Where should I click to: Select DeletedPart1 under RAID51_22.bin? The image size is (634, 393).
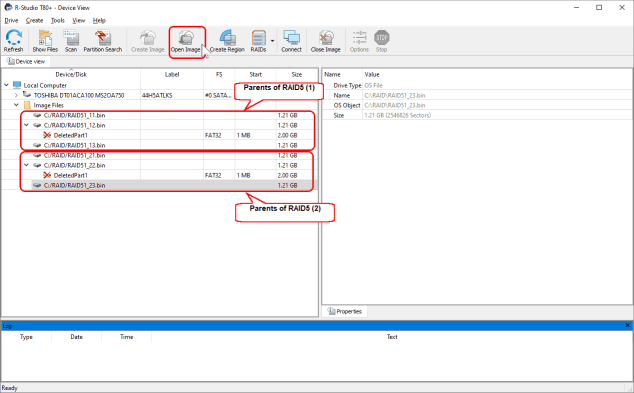click(70, 175)
